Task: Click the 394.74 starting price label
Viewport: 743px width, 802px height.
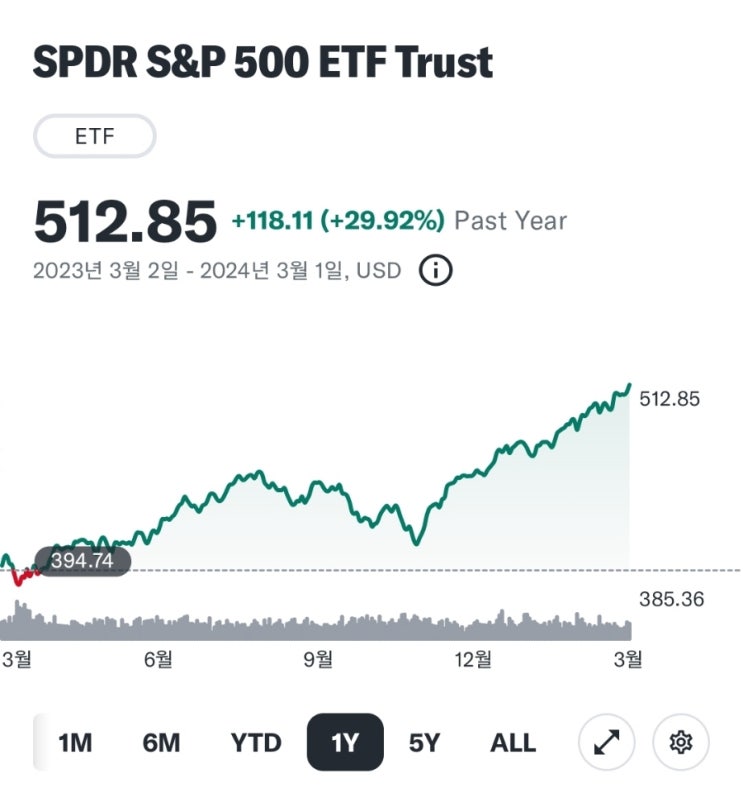Action: (x=82, y=561)
